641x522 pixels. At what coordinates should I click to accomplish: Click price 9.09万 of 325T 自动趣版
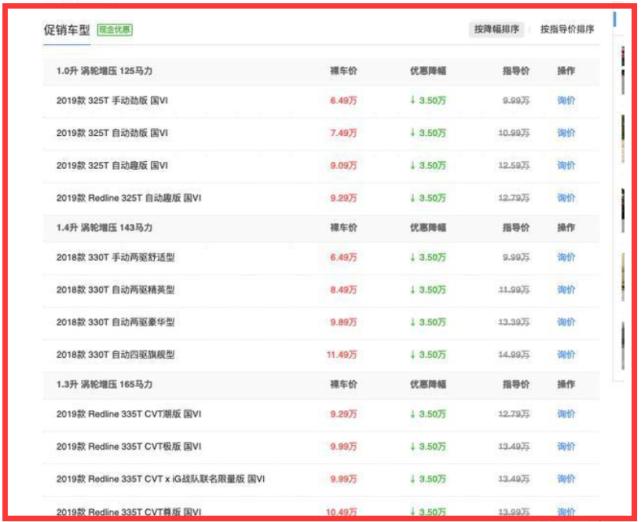[x=343, y=166]
